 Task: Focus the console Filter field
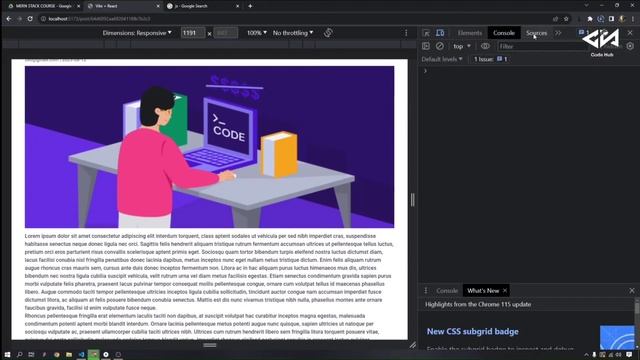tap(542, 47)
